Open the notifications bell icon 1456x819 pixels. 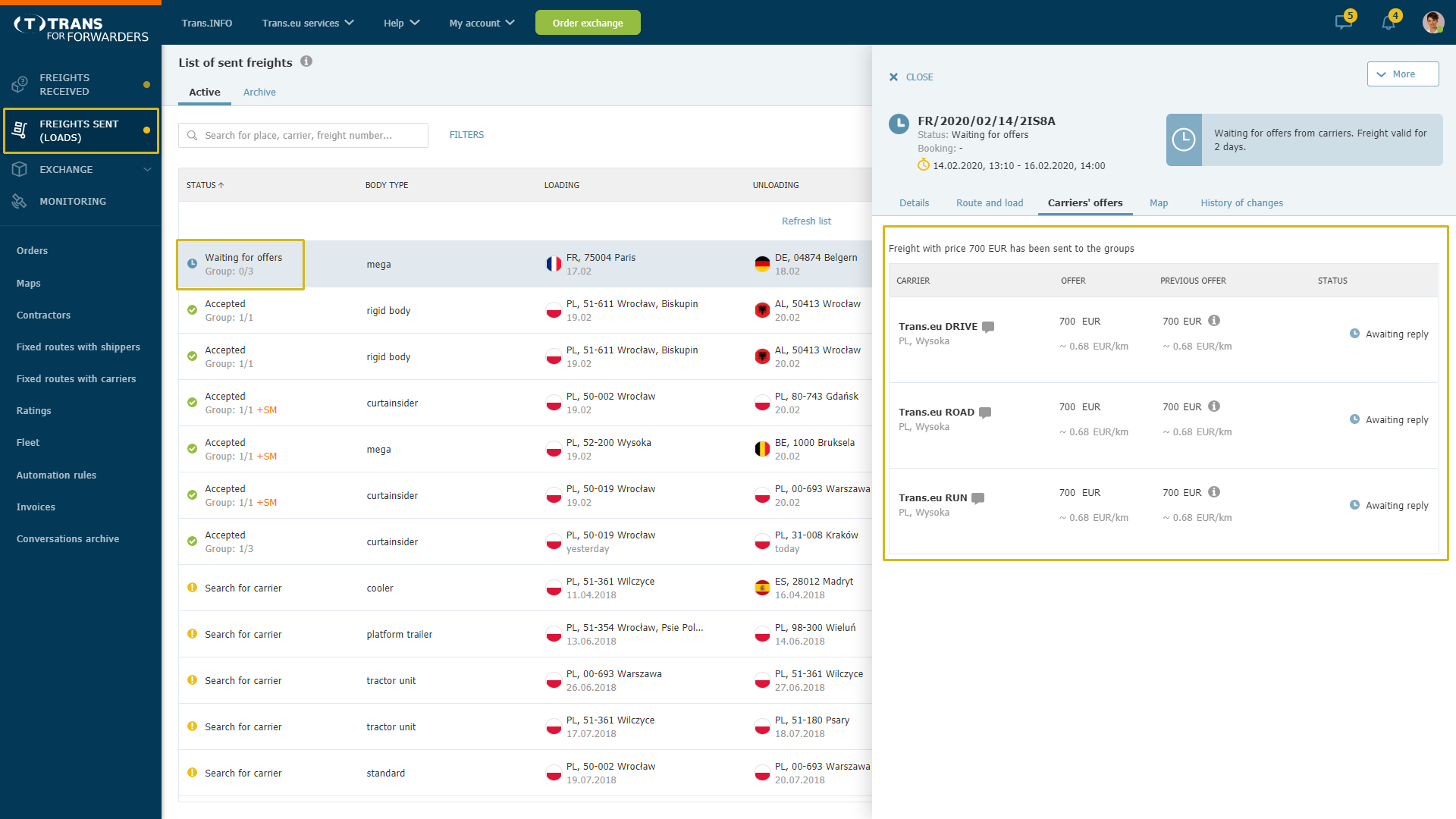(1388, 23)
